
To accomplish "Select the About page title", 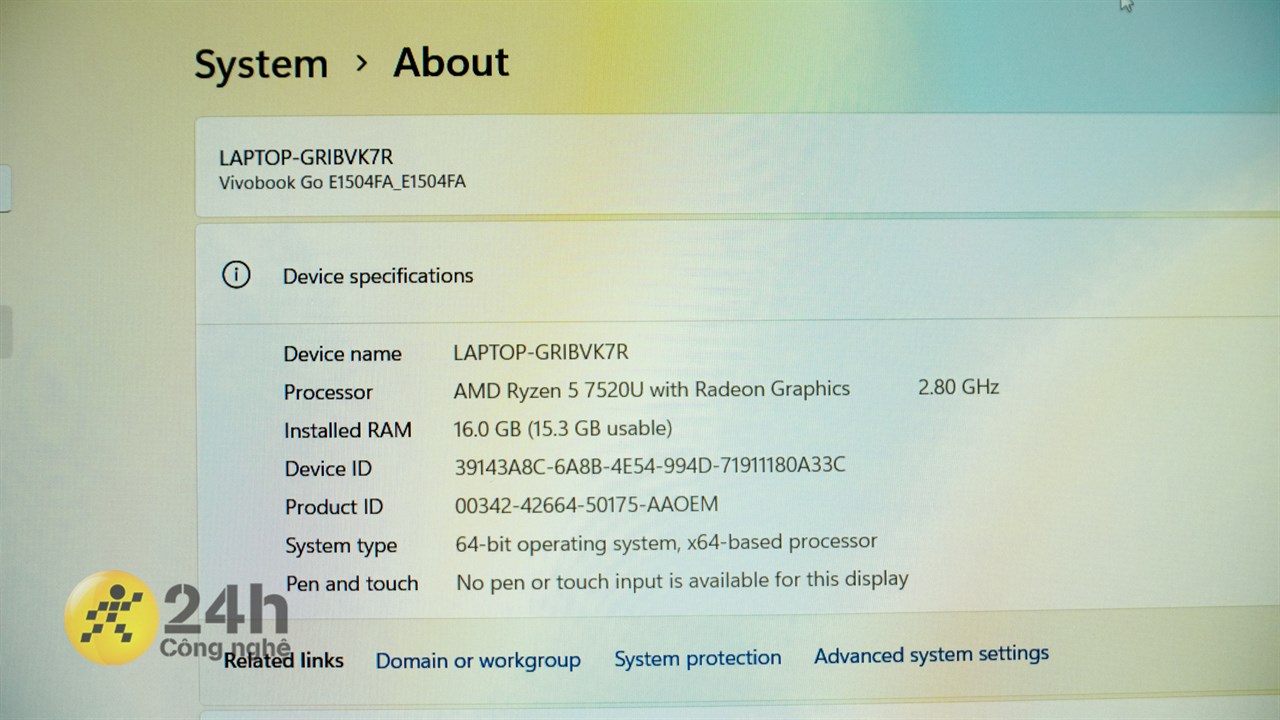I will point(451,62).
